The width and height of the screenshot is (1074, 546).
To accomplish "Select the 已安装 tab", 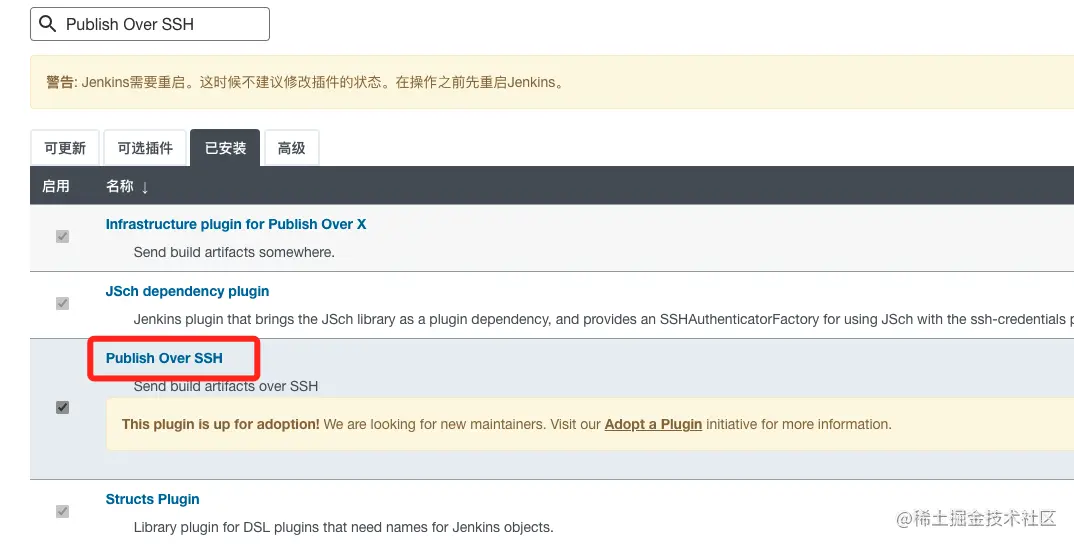I will tap(225, 148).
